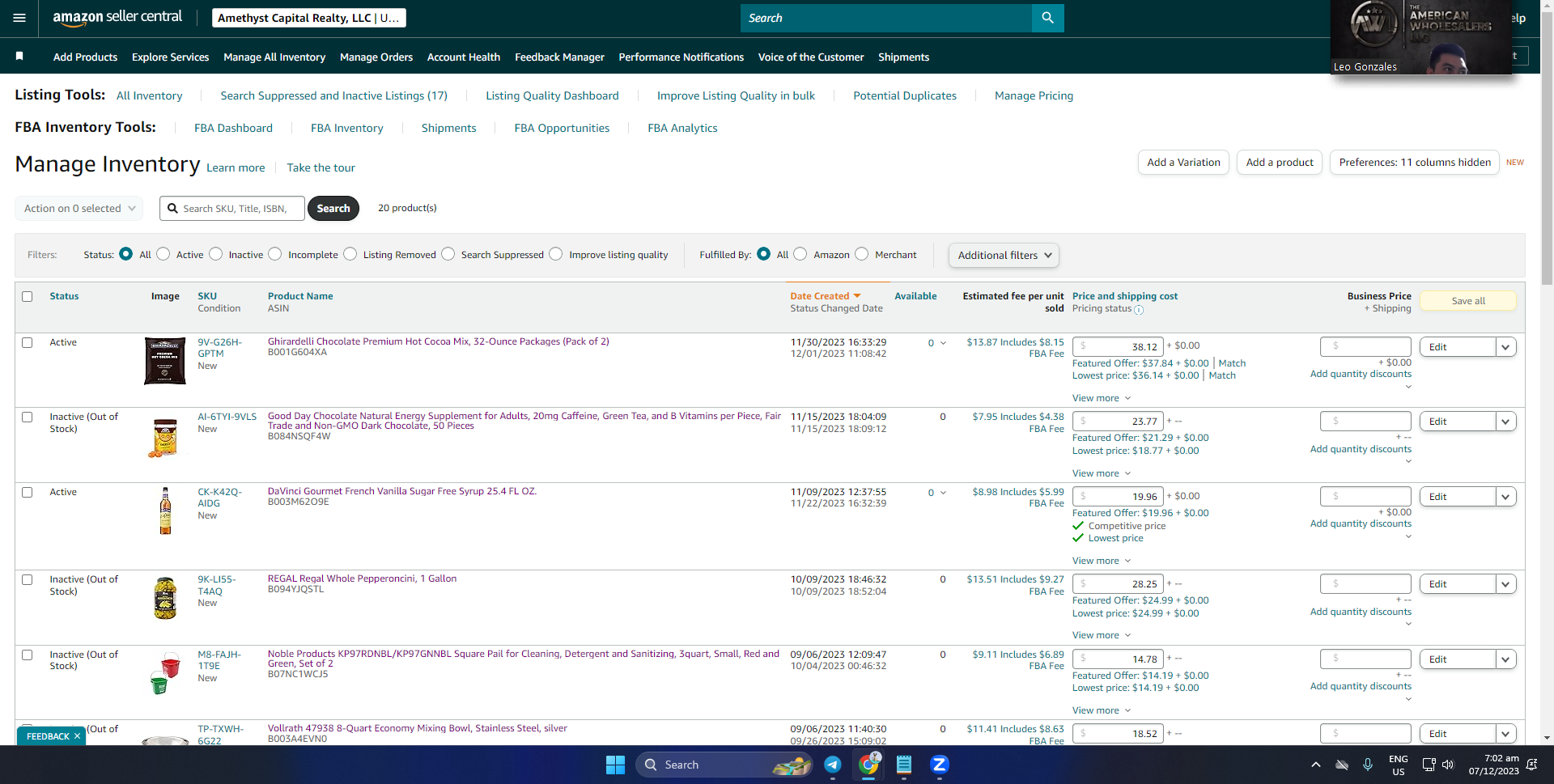Screen dimensions: 1554x784
Task: Open Zoom from the taskbar
Action: pyautogui.click(x=940, y=765)
